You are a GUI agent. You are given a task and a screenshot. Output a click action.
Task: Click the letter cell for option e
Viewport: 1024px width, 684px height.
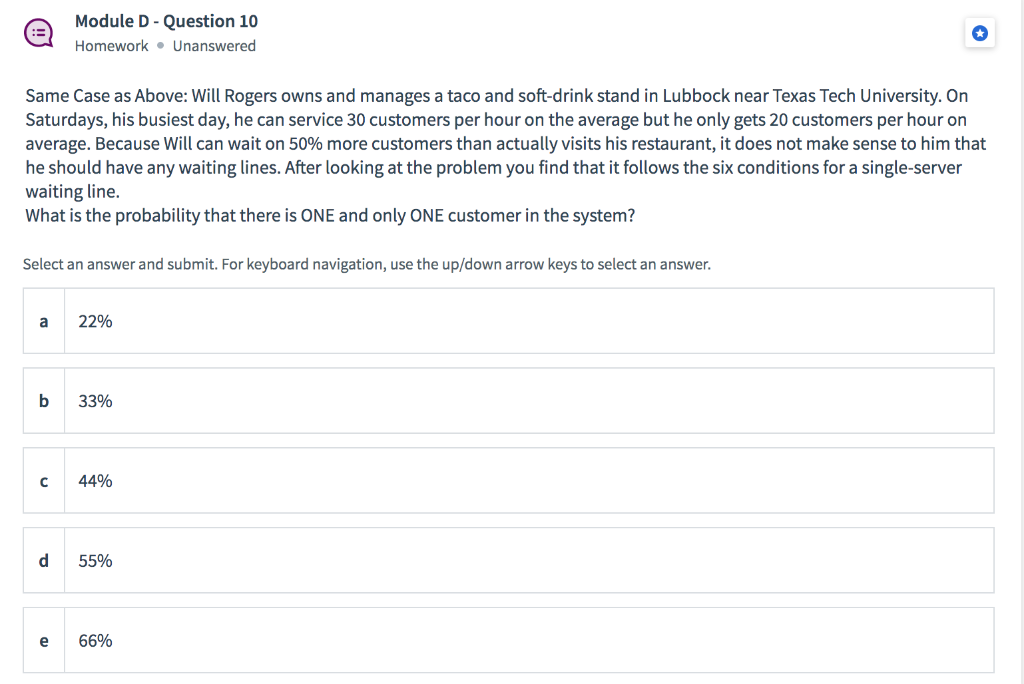tap(43, 640)
